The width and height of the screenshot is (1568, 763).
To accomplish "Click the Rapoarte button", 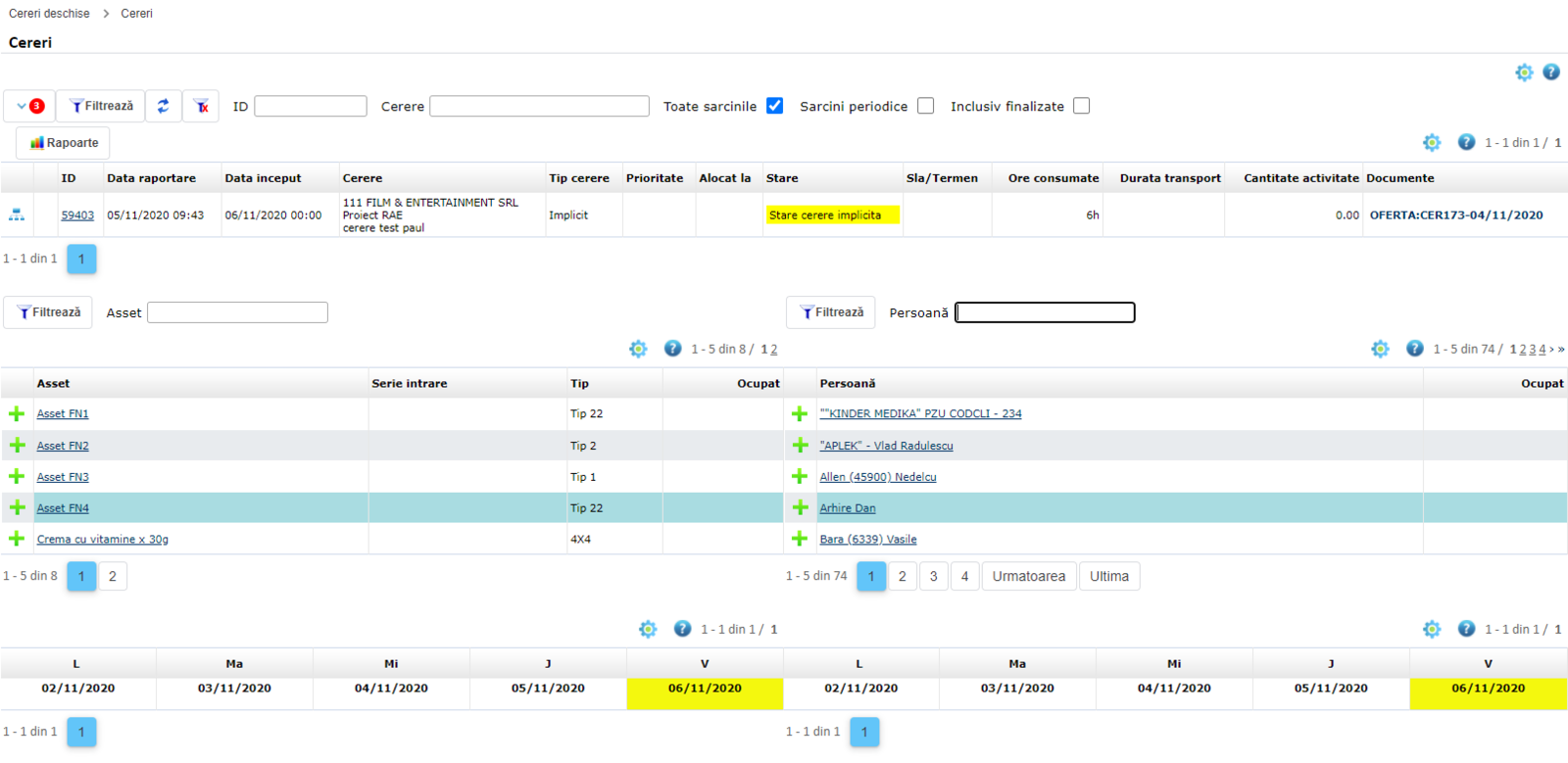I will point(64,143).
